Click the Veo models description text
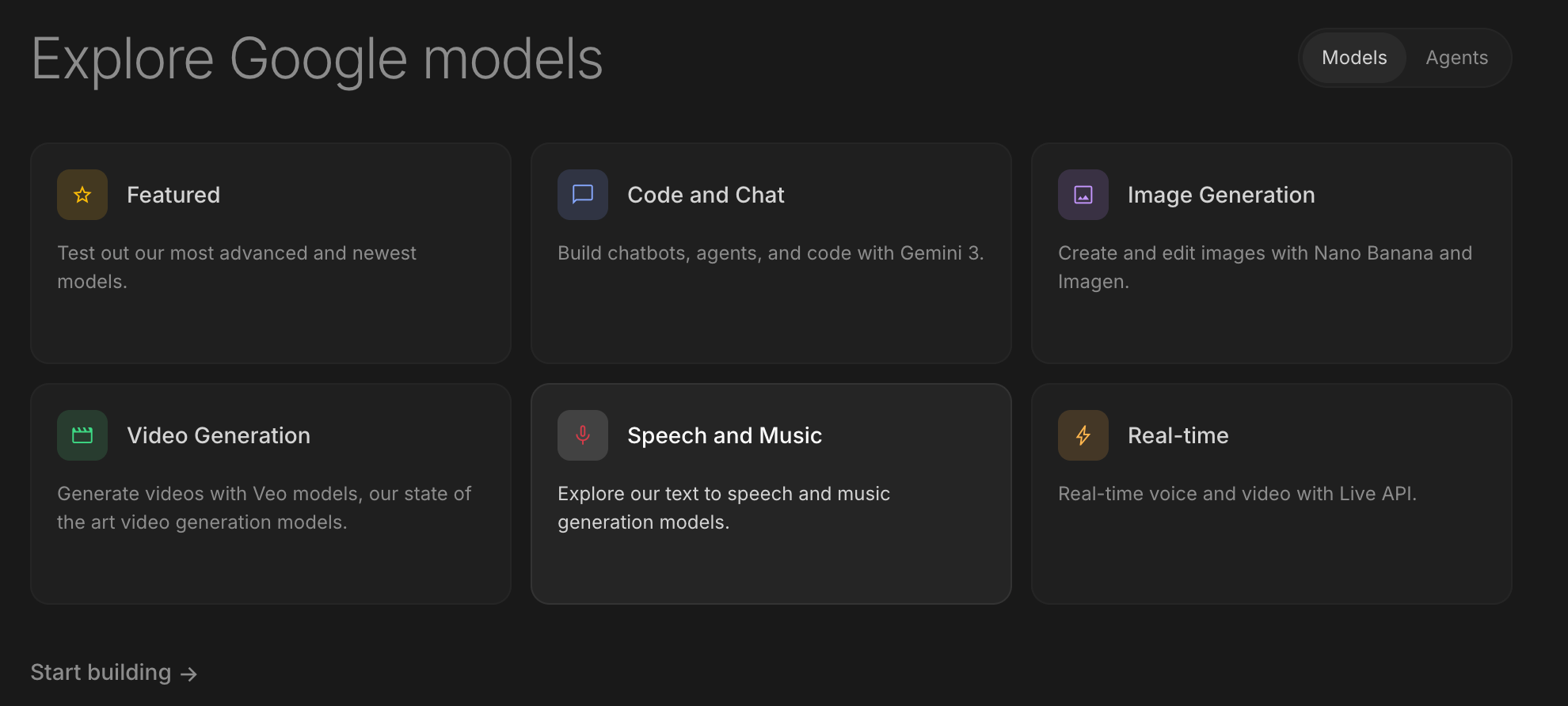 tap(264, 508)
